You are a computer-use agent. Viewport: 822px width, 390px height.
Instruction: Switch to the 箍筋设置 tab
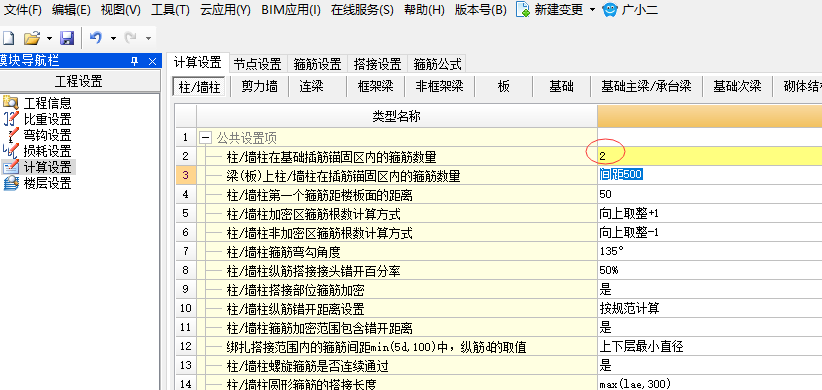pyautogui.click(x=317, y=64)
